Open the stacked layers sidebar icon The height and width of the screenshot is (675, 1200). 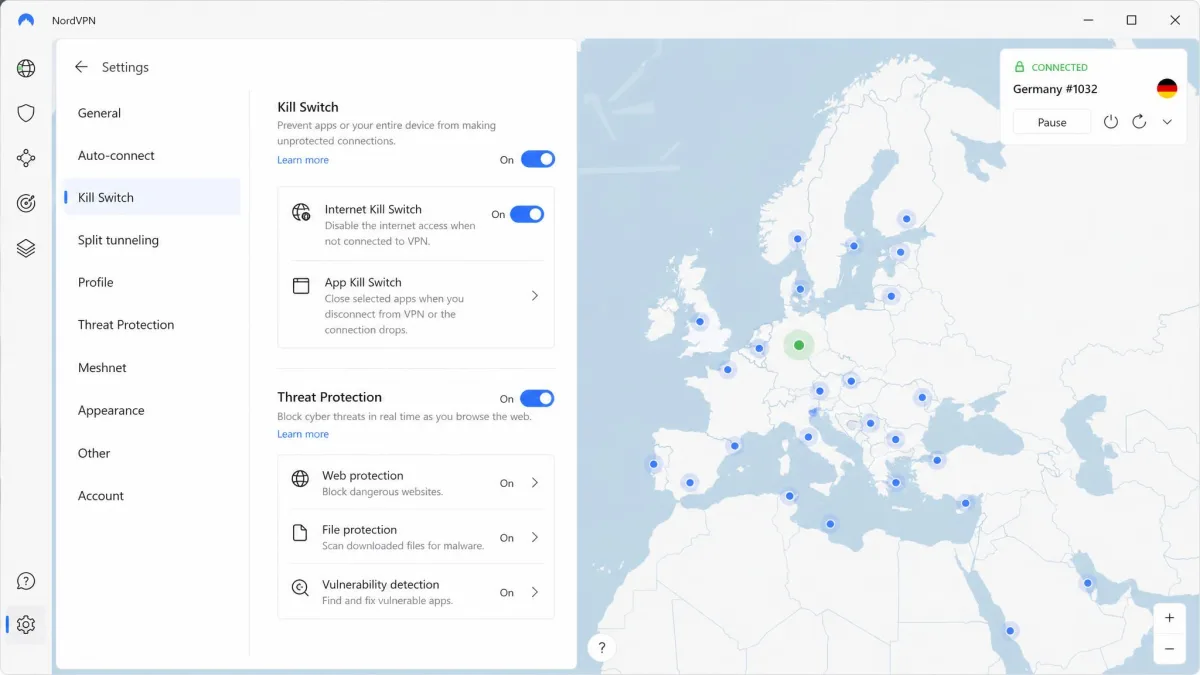click(x=26, y=248)
